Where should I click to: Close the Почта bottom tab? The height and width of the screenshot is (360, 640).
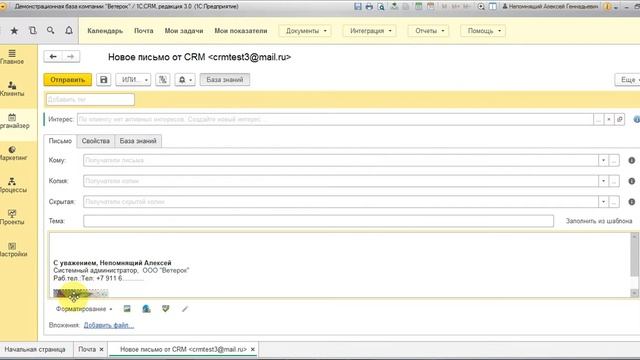(102, 349)
